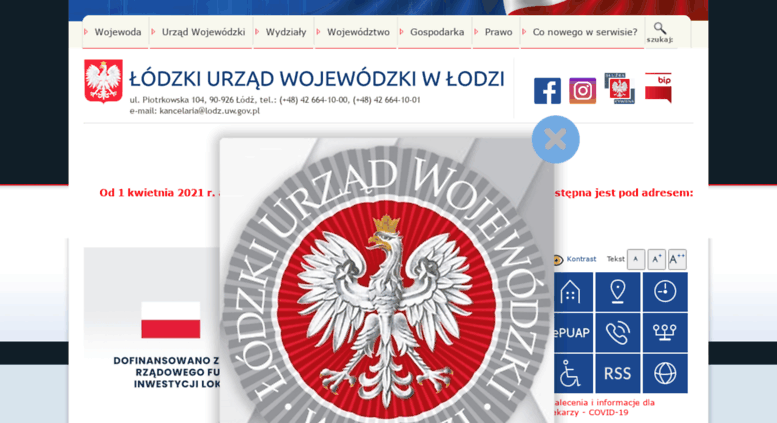Open the wheelchair accessibility tile

click(571, 373)
